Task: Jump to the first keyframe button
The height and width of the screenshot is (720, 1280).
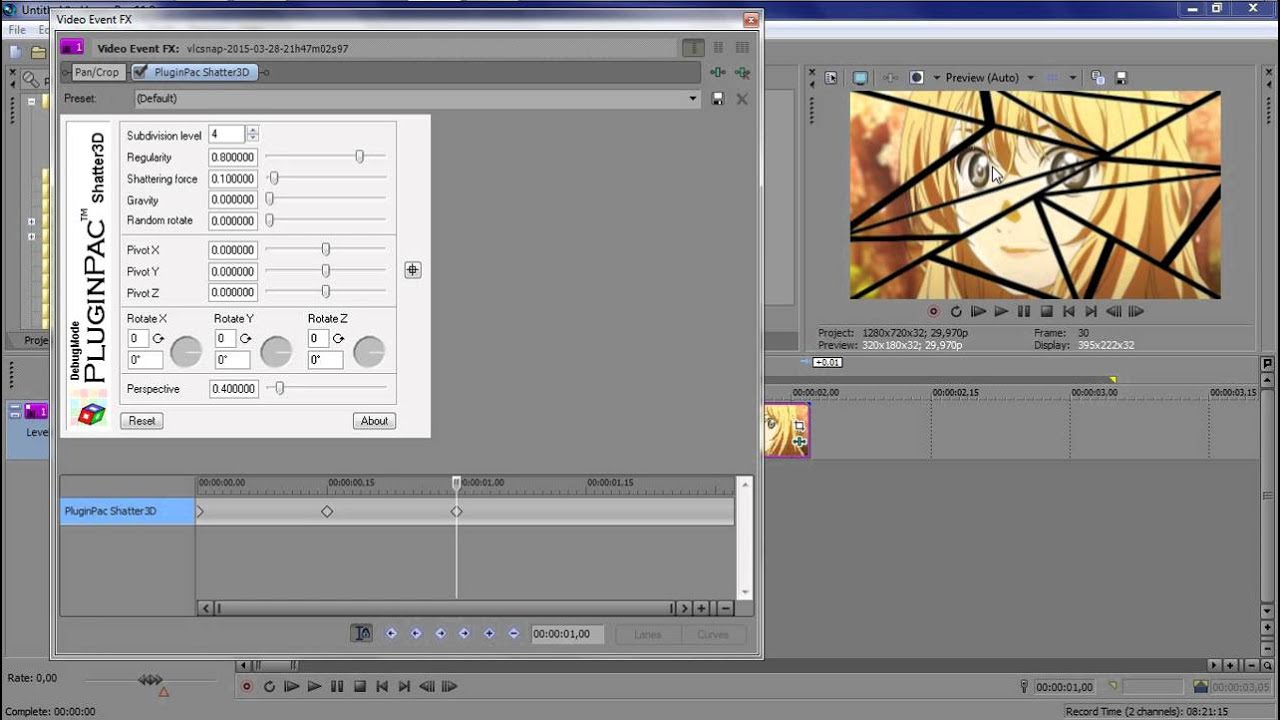Action: (391, 633)
